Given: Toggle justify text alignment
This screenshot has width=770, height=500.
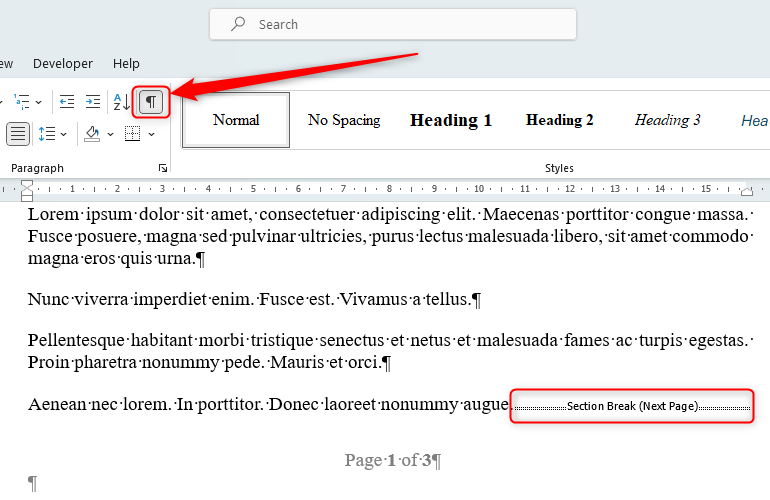Looking at the screenshot, I should click(18, 134).
